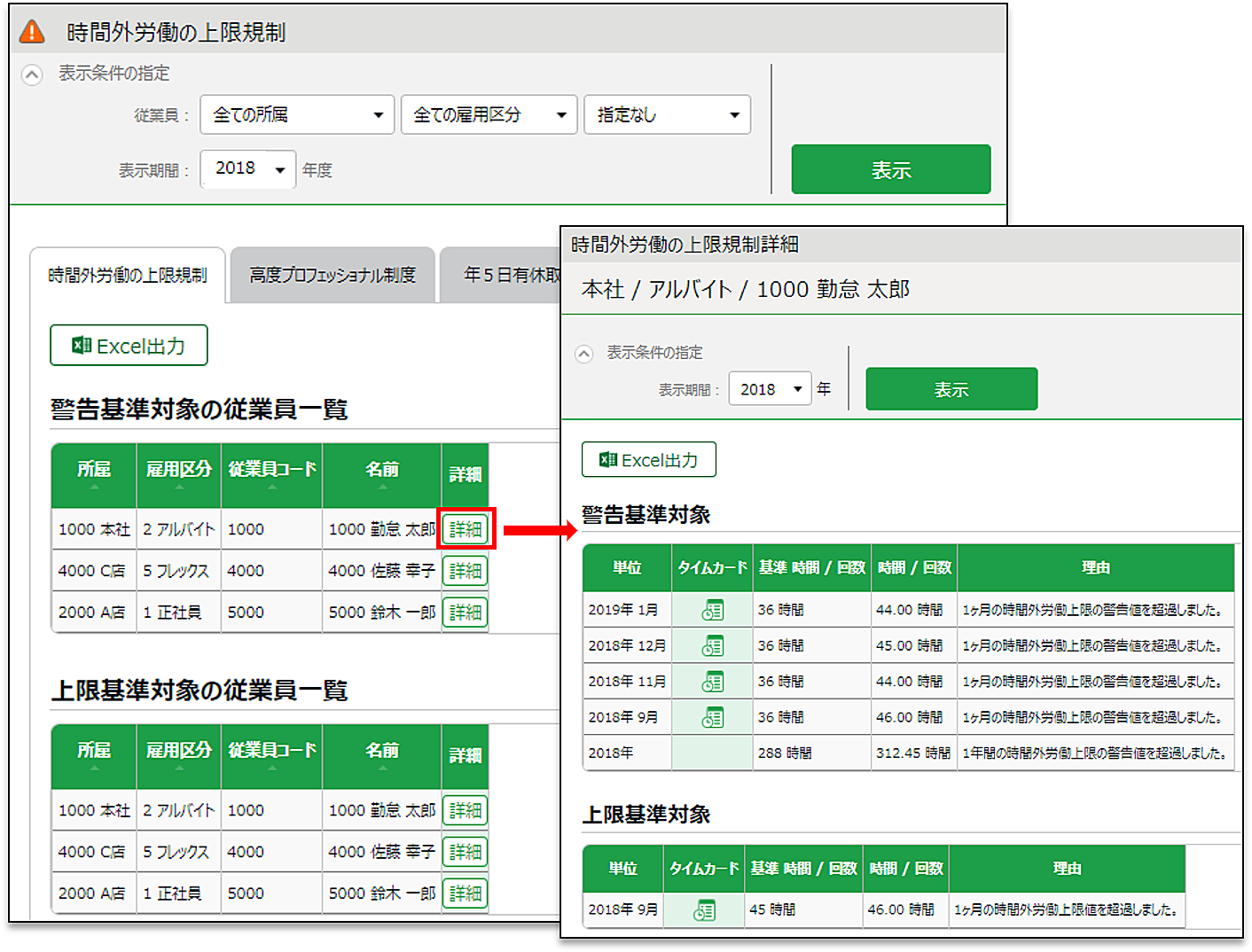Open 詳細 for 勤怠 太郎 in 上限基準 list

[466, 810]
